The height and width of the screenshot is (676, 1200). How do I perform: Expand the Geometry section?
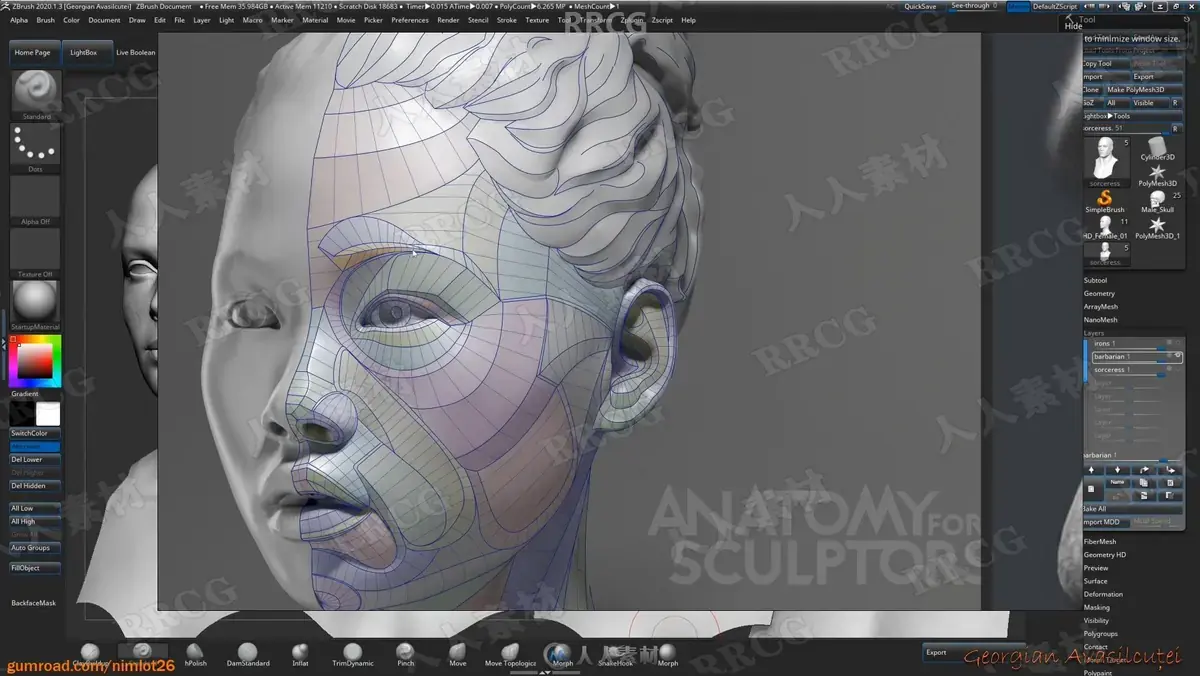1099,293
